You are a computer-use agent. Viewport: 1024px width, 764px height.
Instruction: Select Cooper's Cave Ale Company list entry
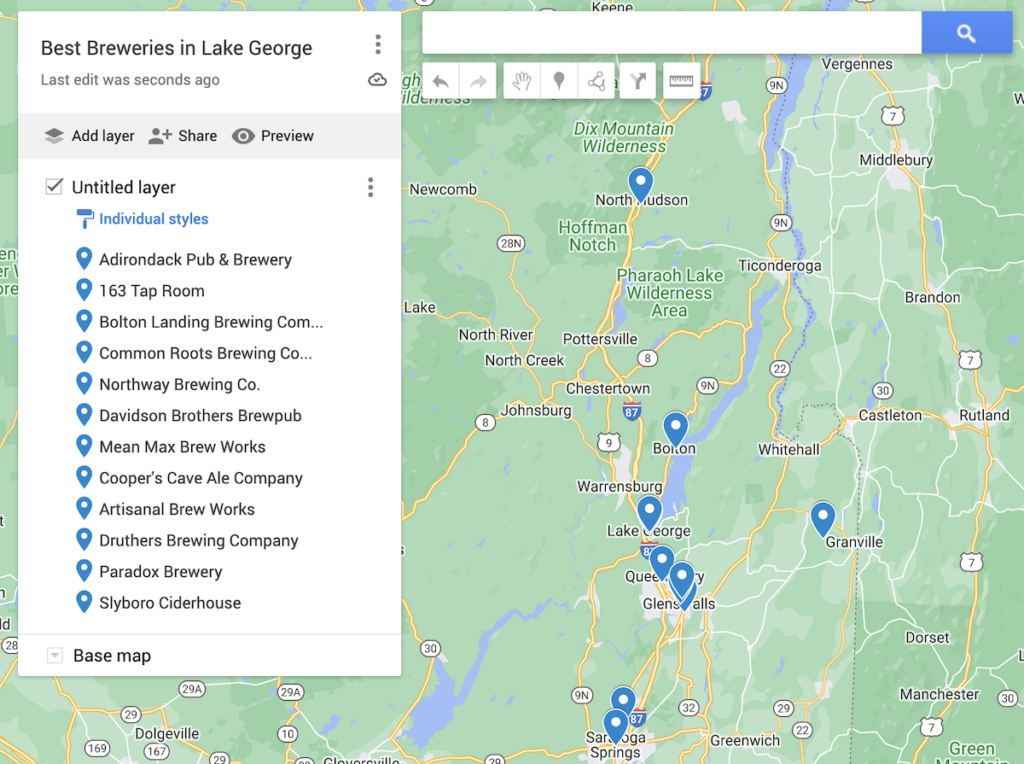click(201, 478)
